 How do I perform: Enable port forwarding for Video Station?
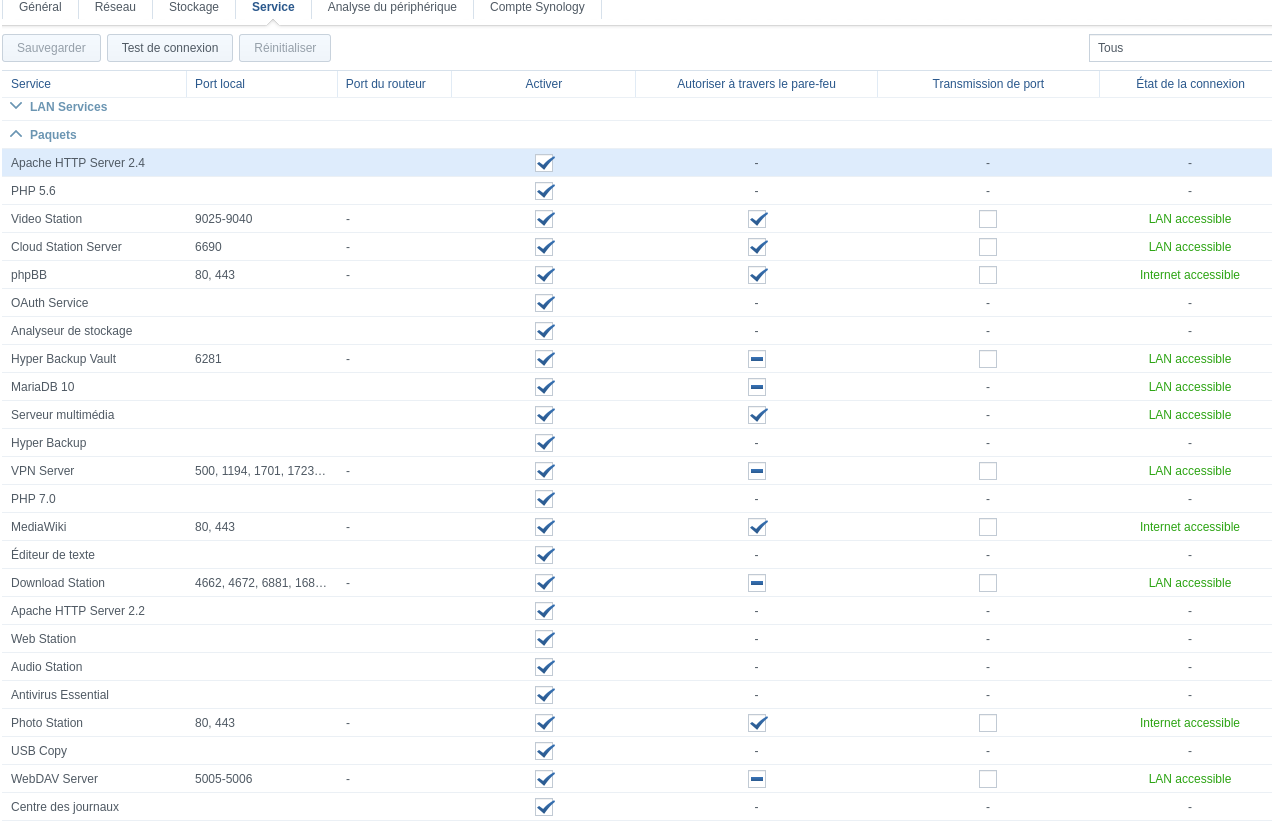point(988,219)
